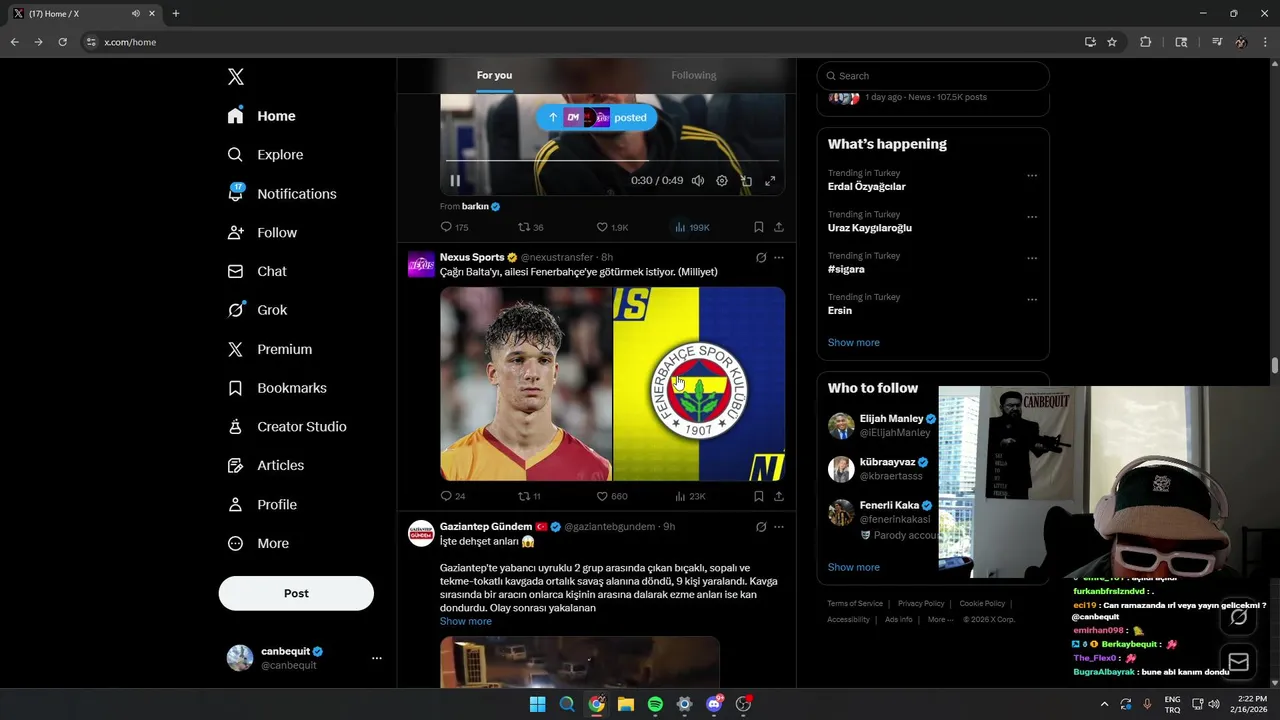Open options for Uraz Kaygılaroğlu trend
The width and height of the screenshot is (1280, 720).
1032,217
